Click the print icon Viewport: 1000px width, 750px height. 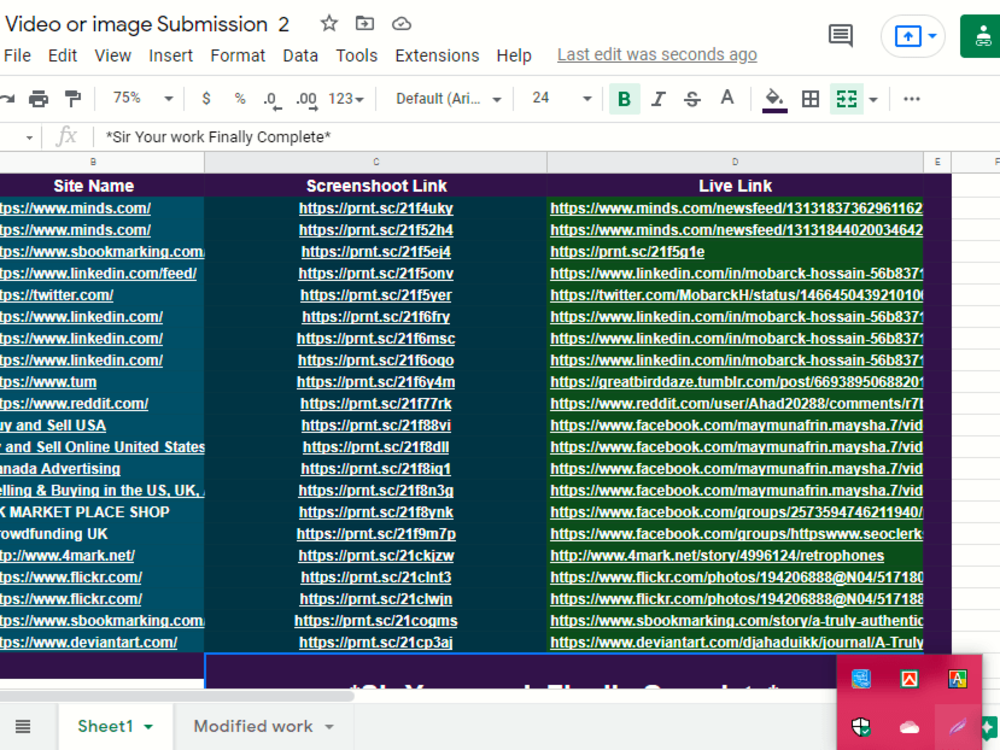(38, 98)
